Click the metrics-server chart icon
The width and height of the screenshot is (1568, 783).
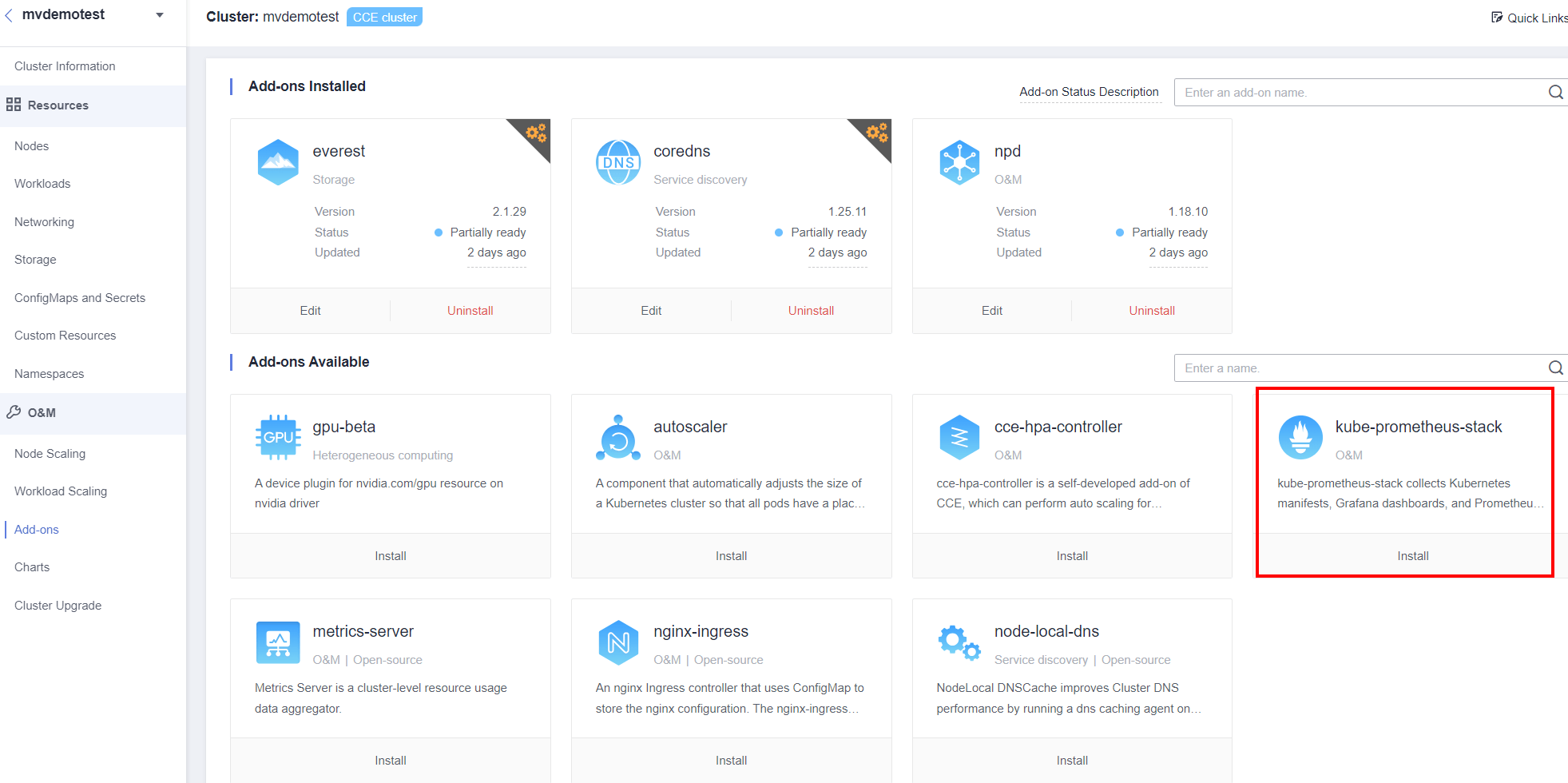[278, 642]
